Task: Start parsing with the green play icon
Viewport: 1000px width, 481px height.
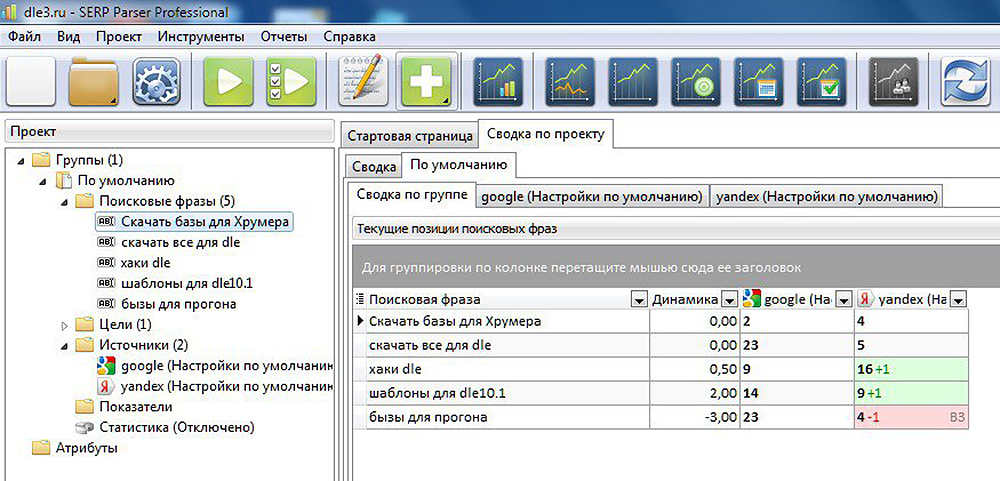Action: pyautogui.click(x=228, y=81)
